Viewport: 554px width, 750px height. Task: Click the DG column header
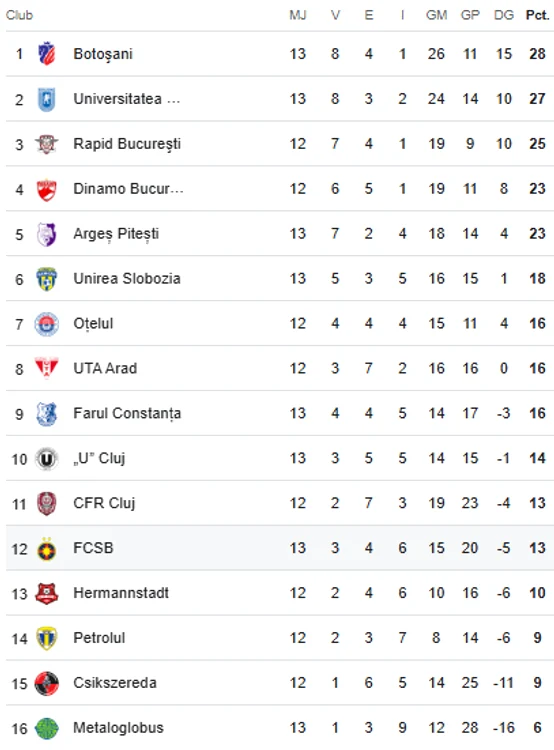[x=503, y=15]
